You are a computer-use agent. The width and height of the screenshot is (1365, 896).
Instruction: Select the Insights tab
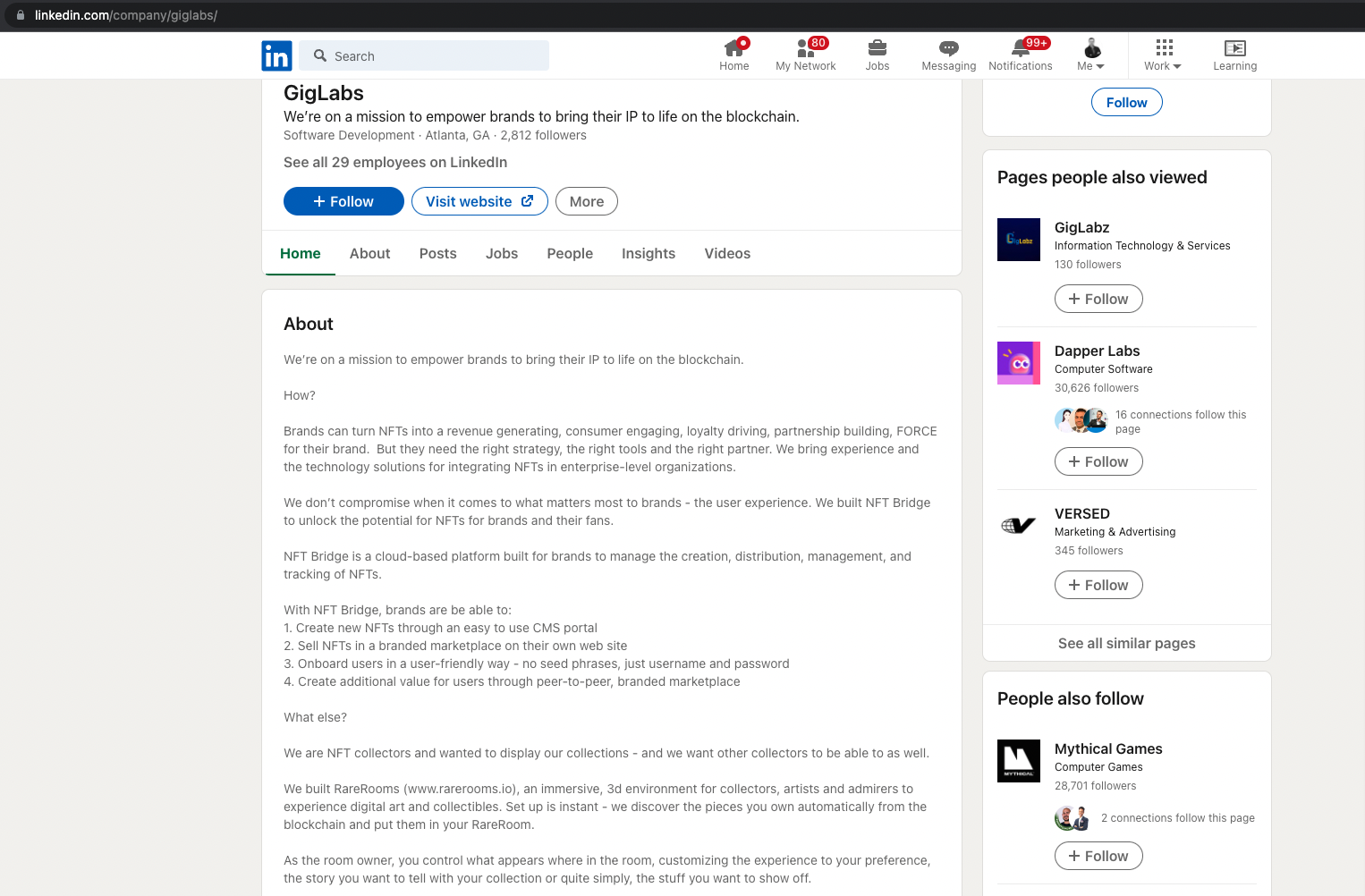tap(649, 254)
